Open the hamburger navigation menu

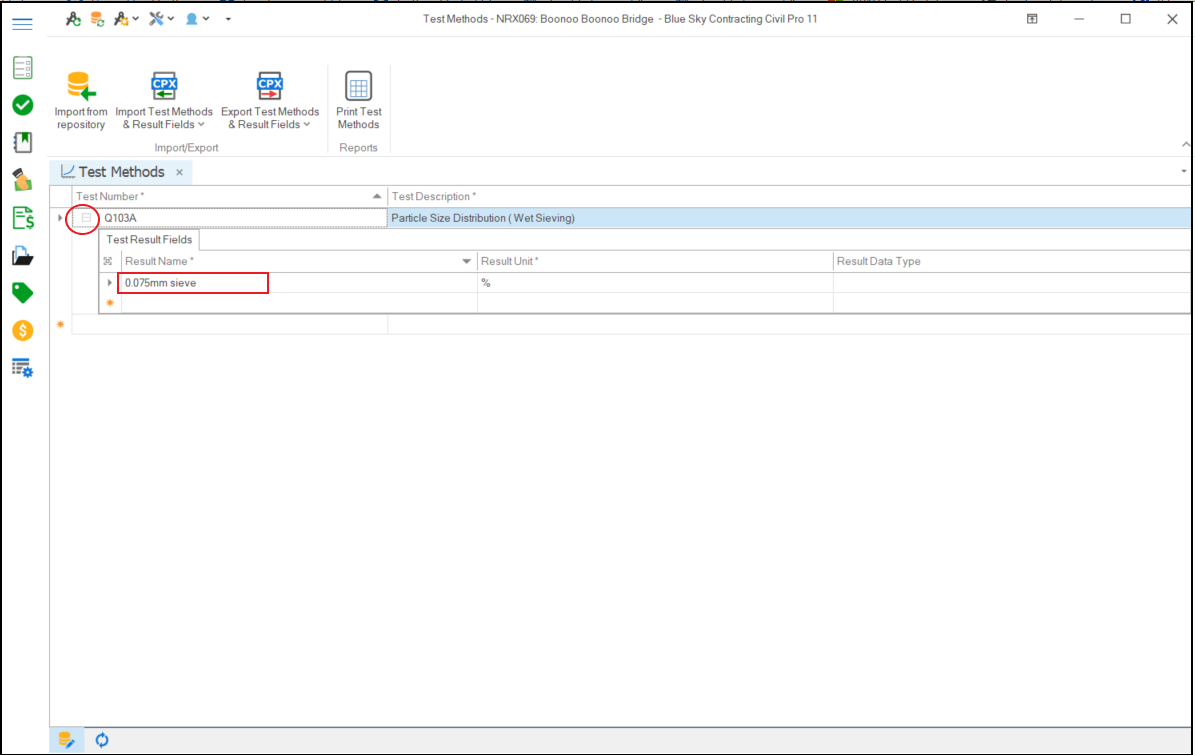22,24
